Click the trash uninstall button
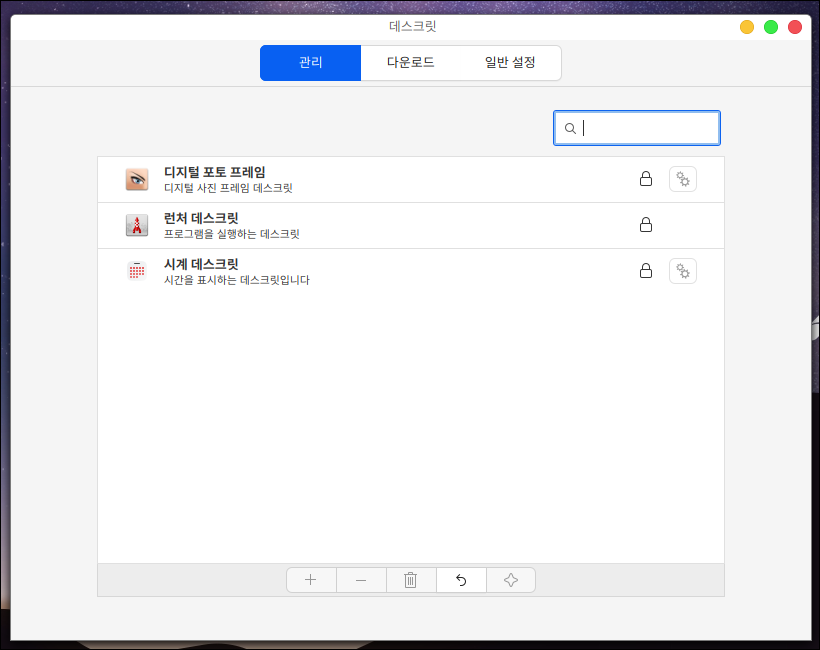 [411, 580]
